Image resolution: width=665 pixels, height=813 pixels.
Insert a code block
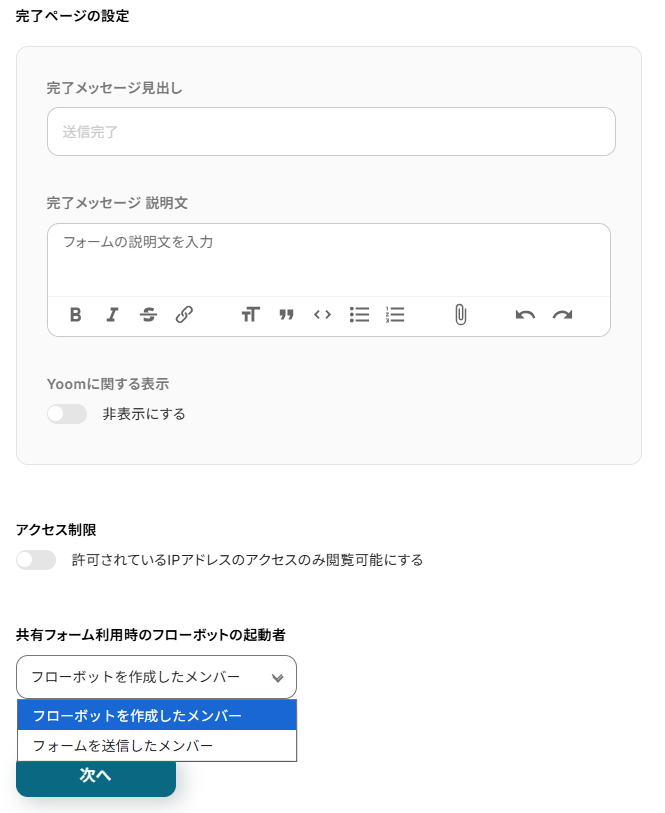[x=322, y=315]
